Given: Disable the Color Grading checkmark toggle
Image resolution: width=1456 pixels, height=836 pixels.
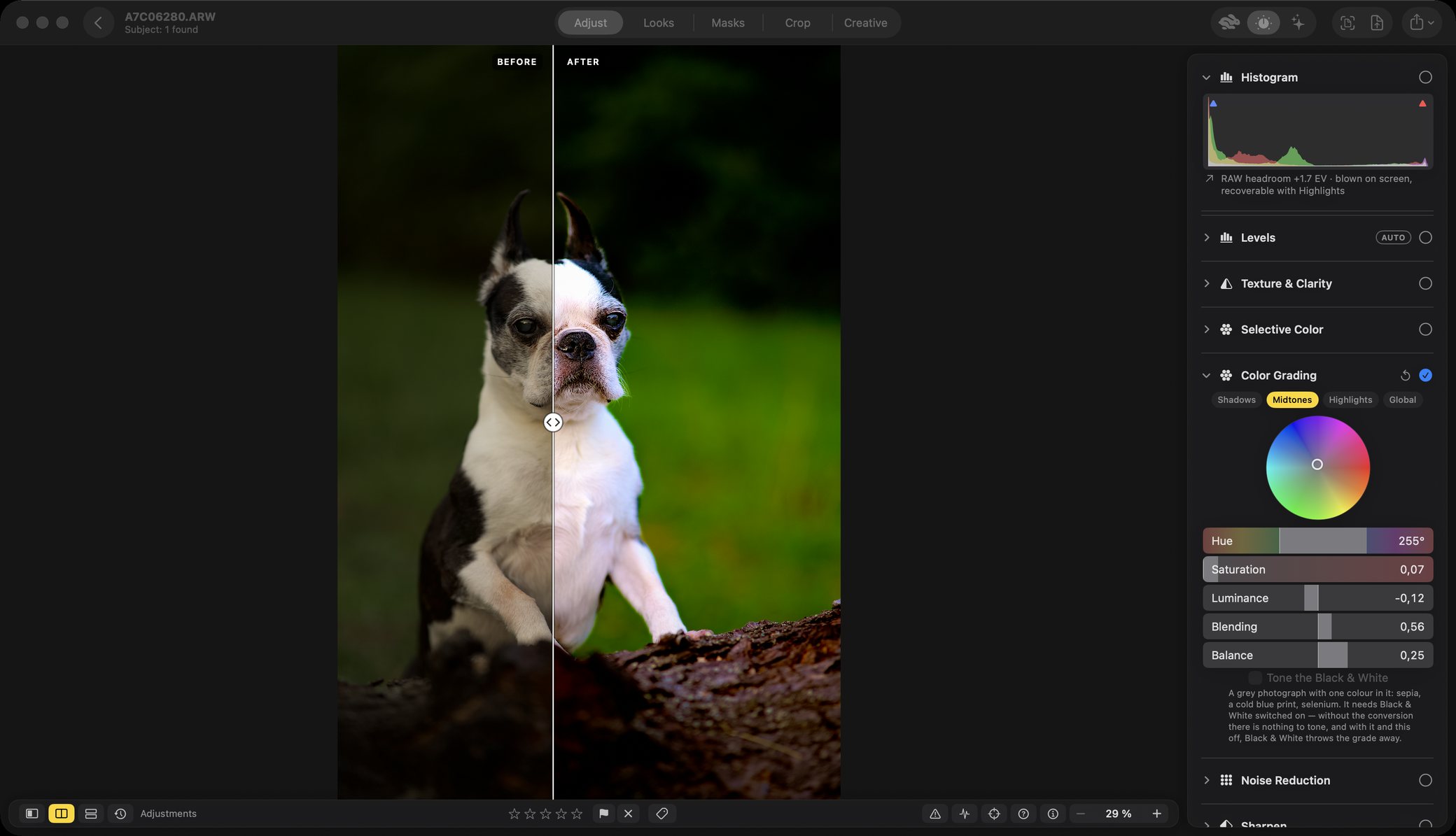Looking at the screenshot, I should (x=1425, y=375).
